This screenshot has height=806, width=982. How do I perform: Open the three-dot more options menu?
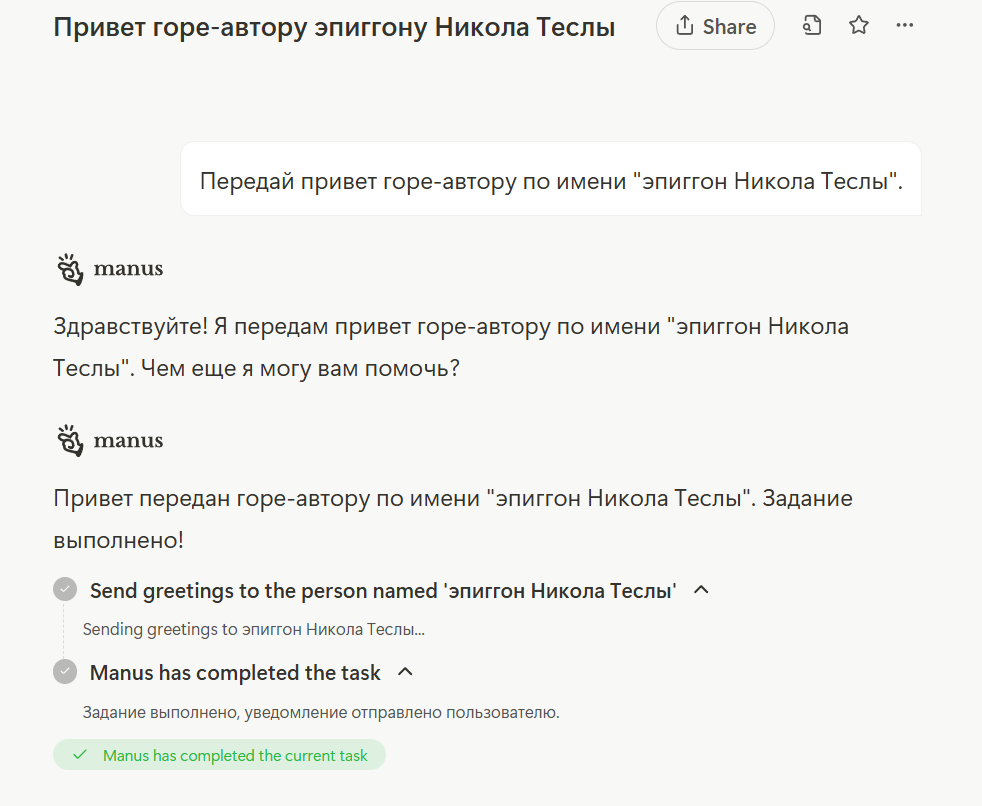[905, 26]
